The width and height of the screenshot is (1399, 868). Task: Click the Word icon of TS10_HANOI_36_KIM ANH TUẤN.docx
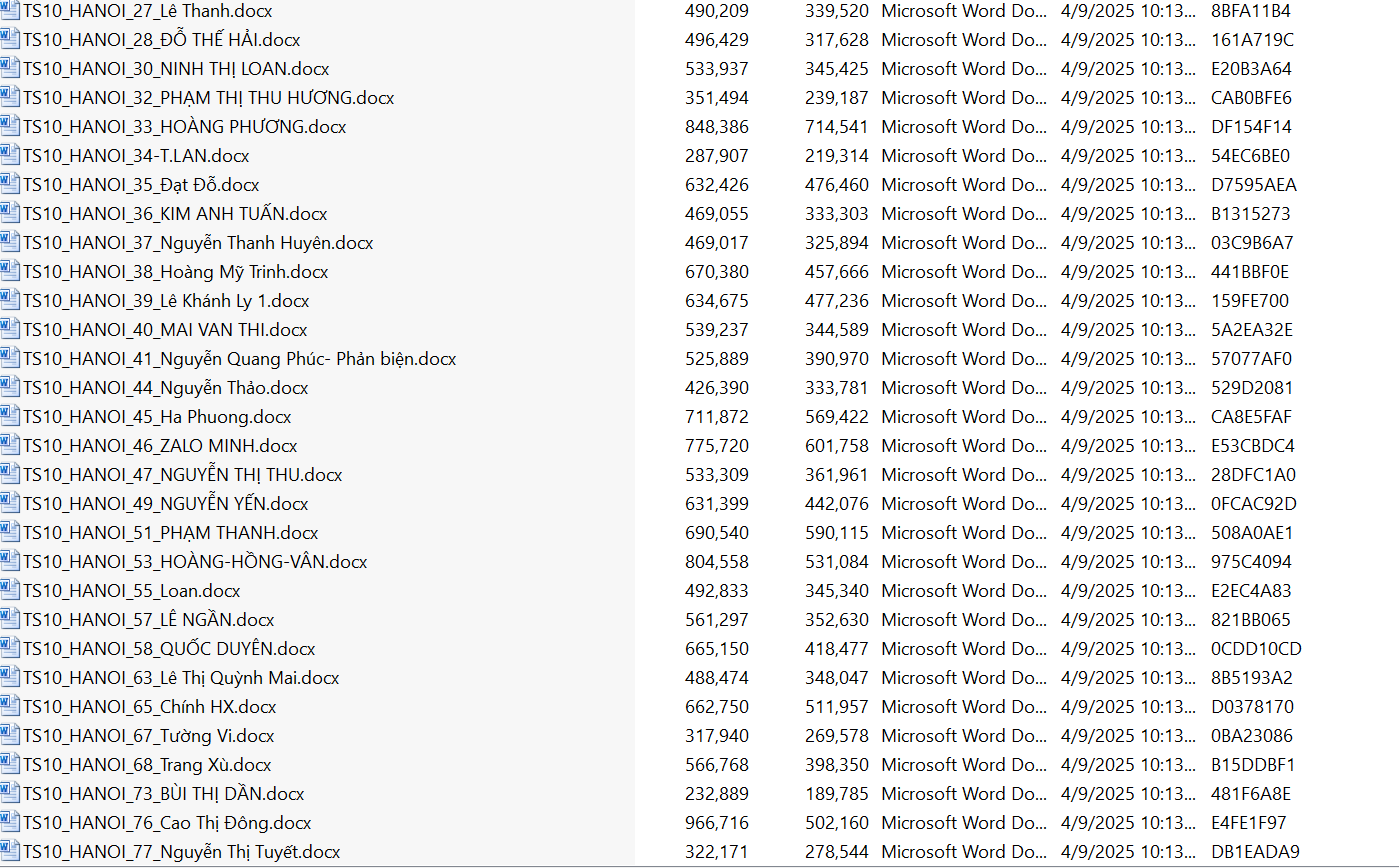click(10, 214)
